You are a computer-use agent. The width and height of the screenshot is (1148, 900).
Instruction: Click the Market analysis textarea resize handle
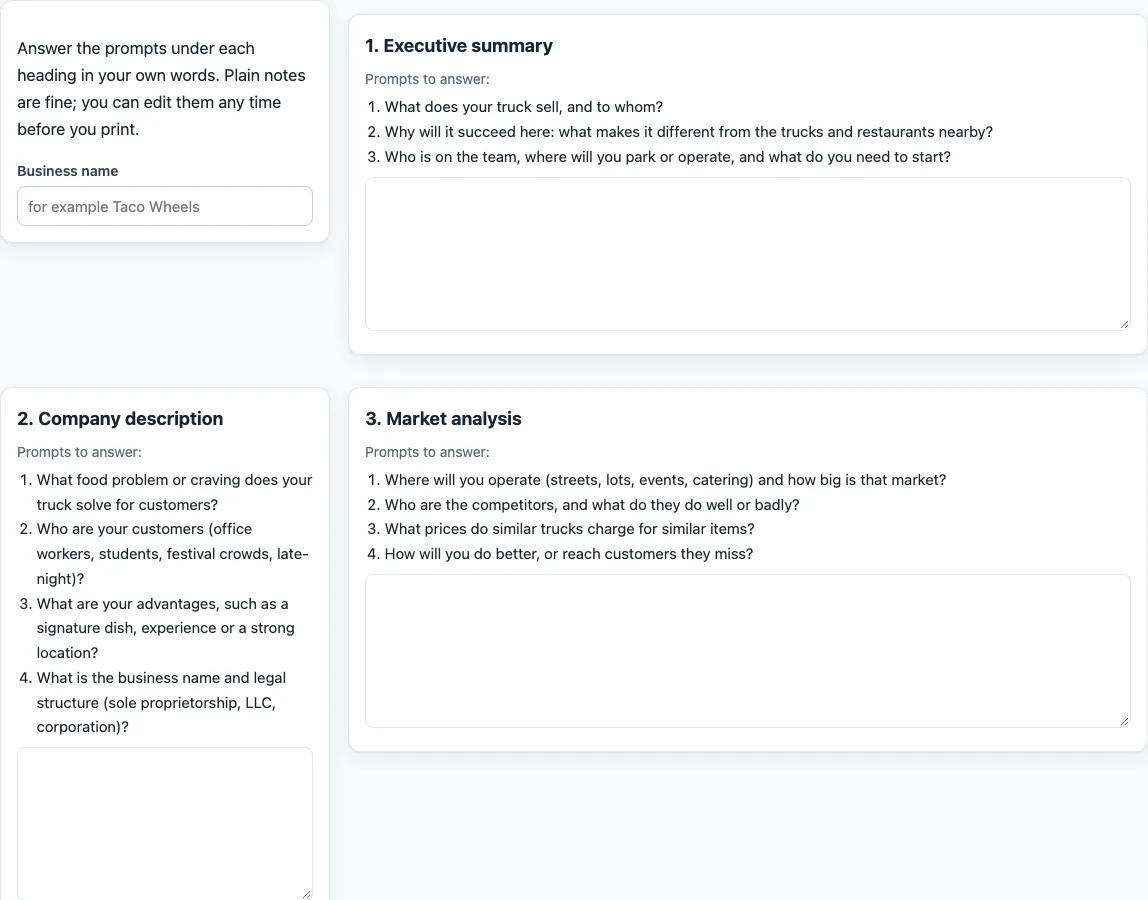click(x=1124, y=721)
